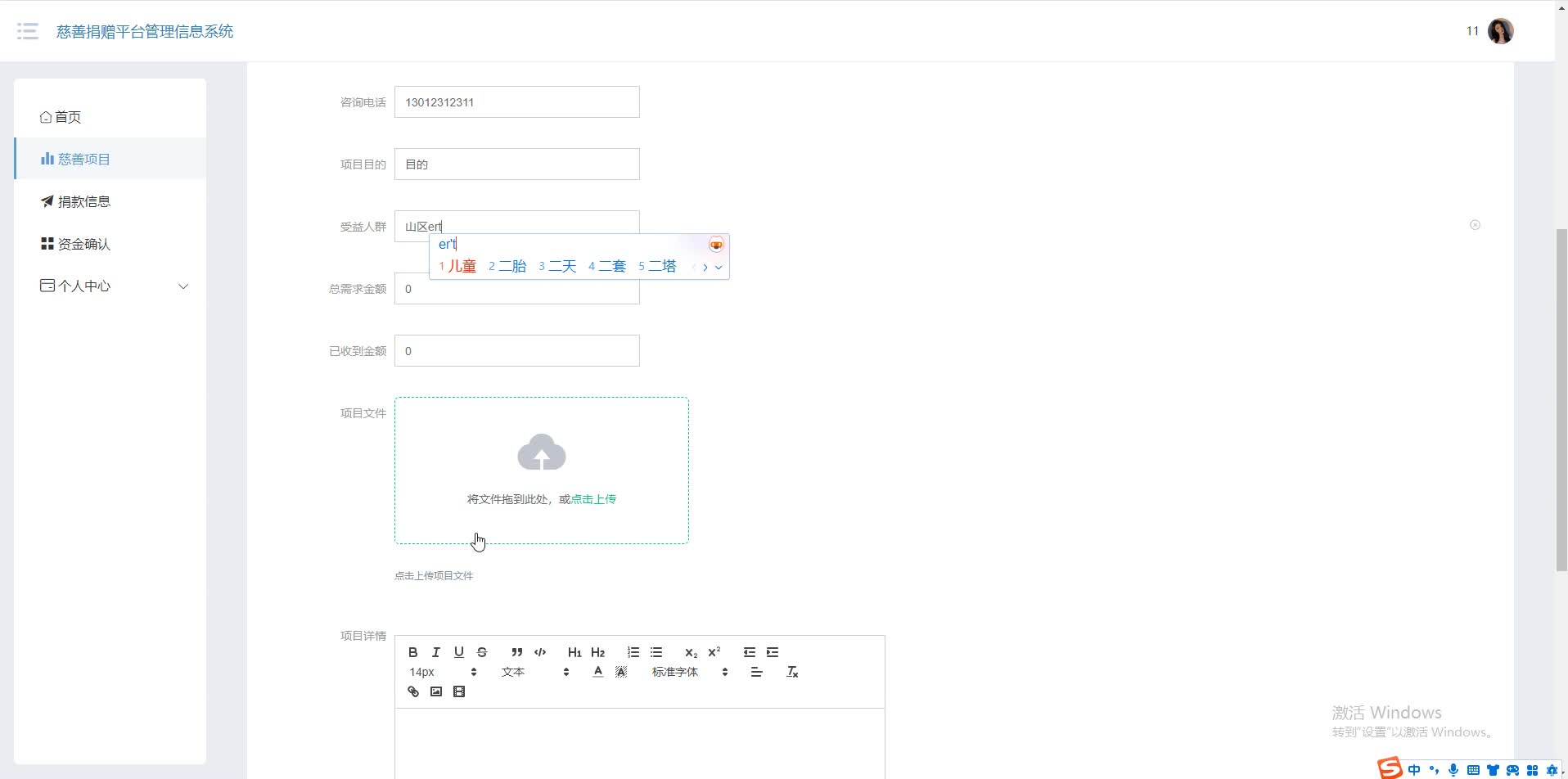
Task: Open the IME voice input microphone
Action: pyautogui.click(x=1453, y=770)
